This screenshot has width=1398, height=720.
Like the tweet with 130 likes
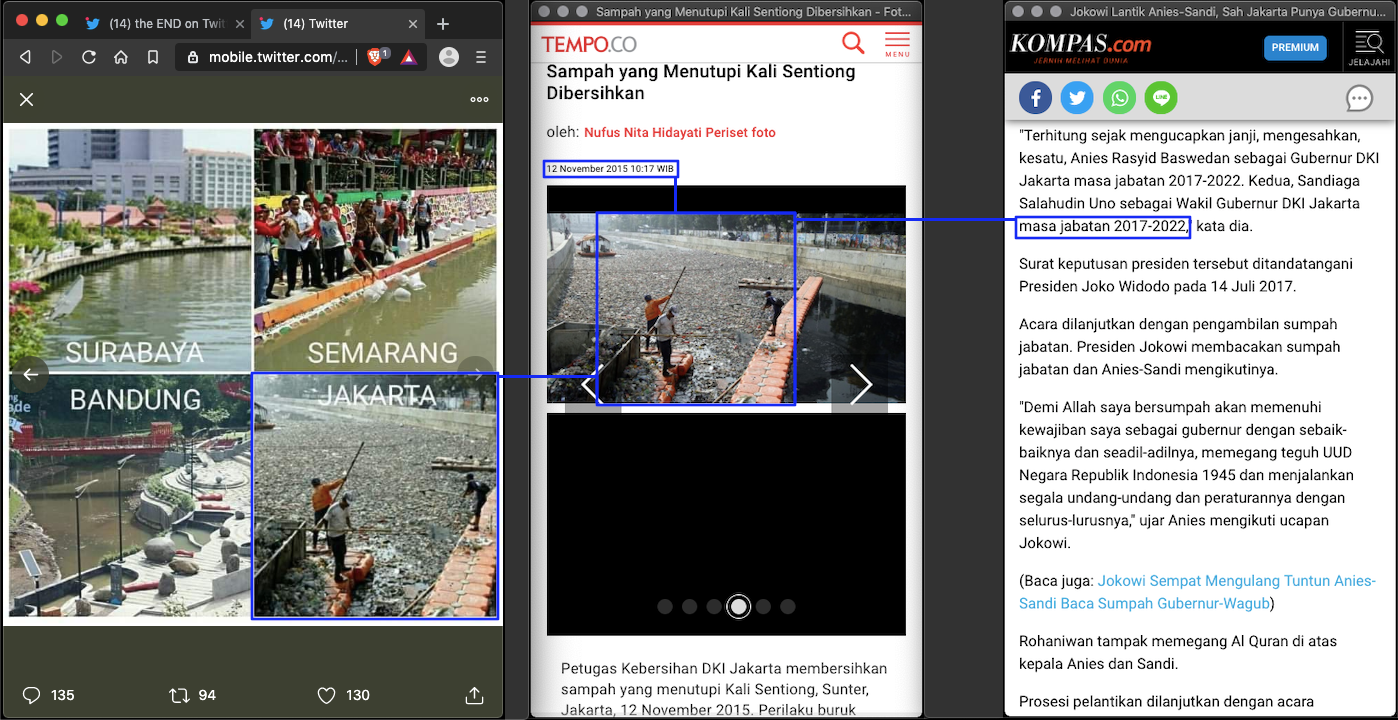[x=326, y=695]
